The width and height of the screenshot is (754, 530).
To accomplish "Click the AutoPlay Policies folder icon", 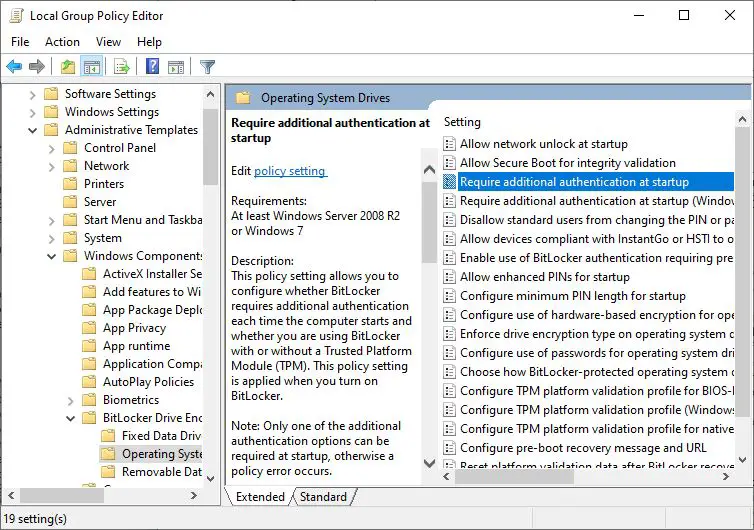I will click(89, 382).
